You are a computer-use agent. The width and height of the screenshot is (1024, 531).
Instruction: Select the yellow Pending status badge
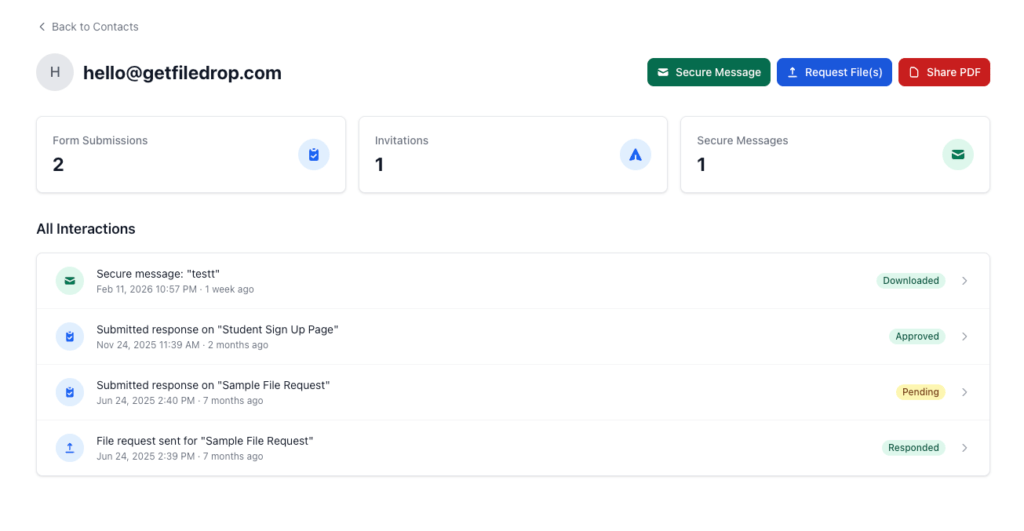(920, 392)
